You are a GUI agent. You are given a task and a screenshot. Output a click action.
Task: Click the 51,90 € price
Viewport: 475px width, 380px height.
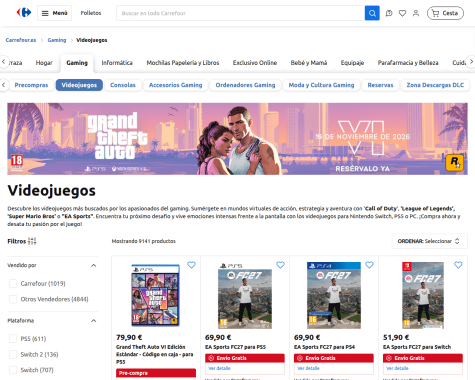[x=396, y=337]
